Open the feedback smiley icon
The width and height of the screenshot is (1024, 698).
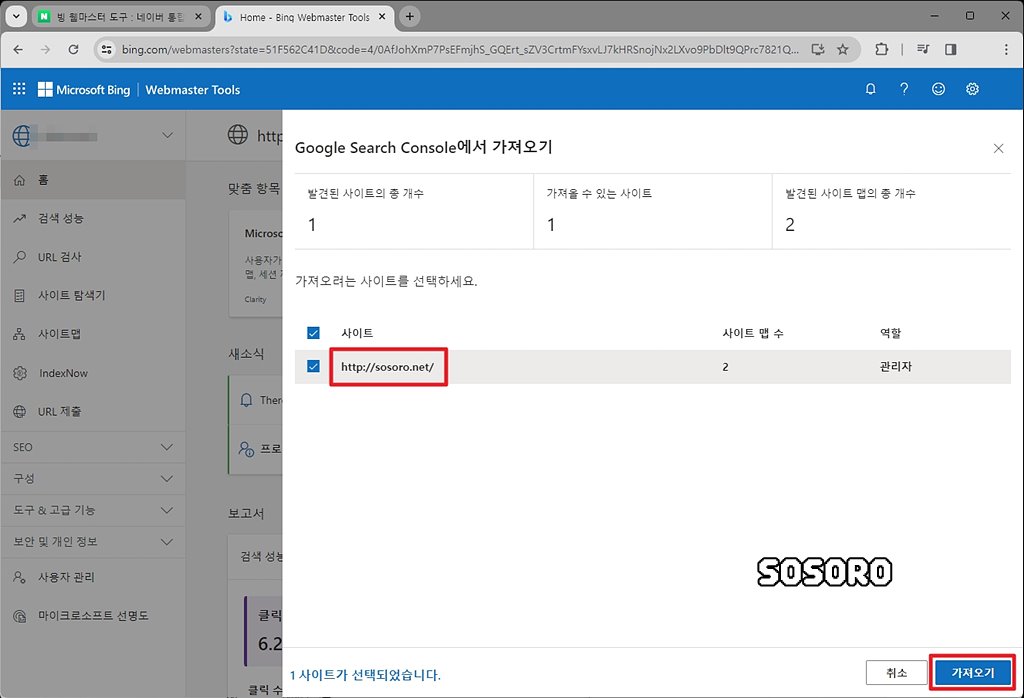click(938, 89)
